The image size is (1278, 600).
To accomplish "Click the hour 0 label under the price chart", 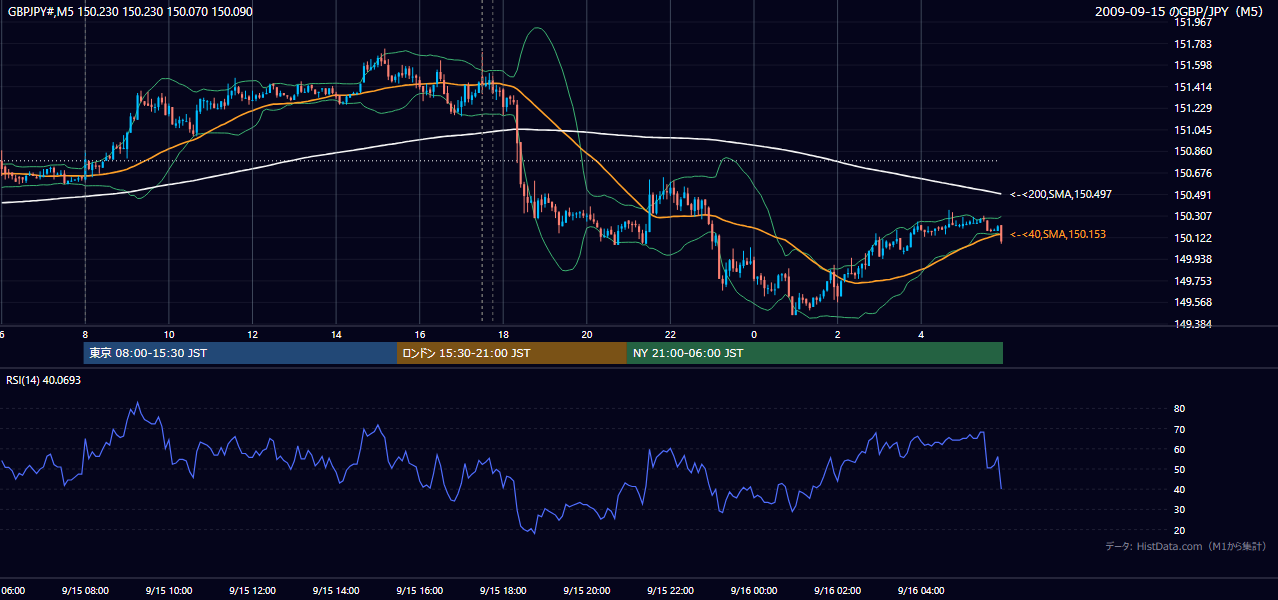I will [754, 334].
